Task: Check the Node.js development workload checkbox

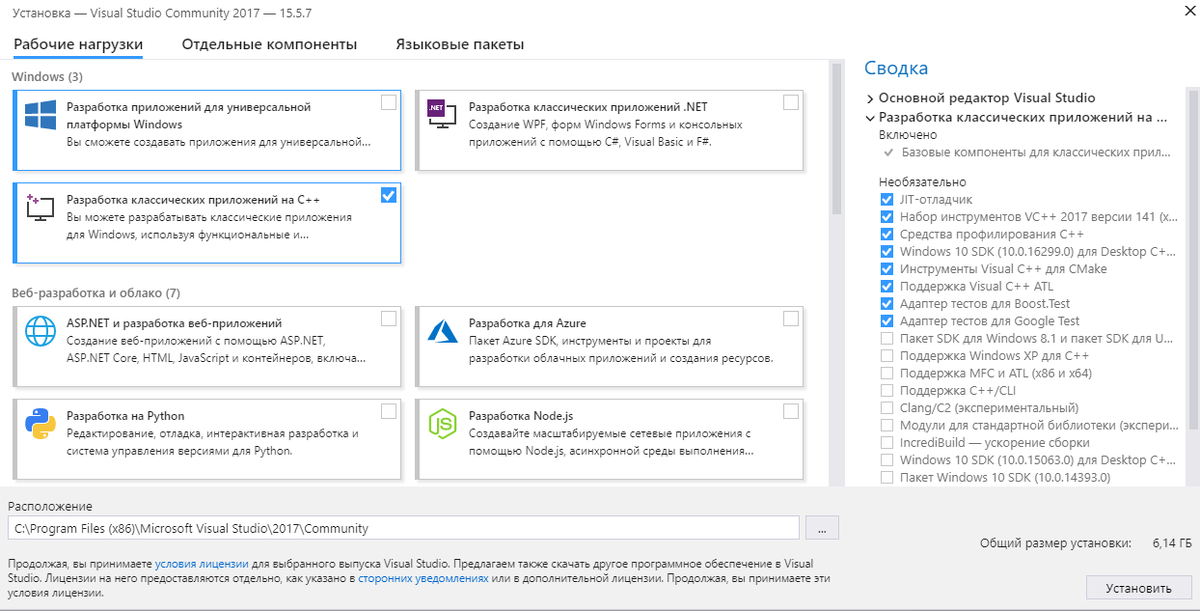Action: coord(790,411)
